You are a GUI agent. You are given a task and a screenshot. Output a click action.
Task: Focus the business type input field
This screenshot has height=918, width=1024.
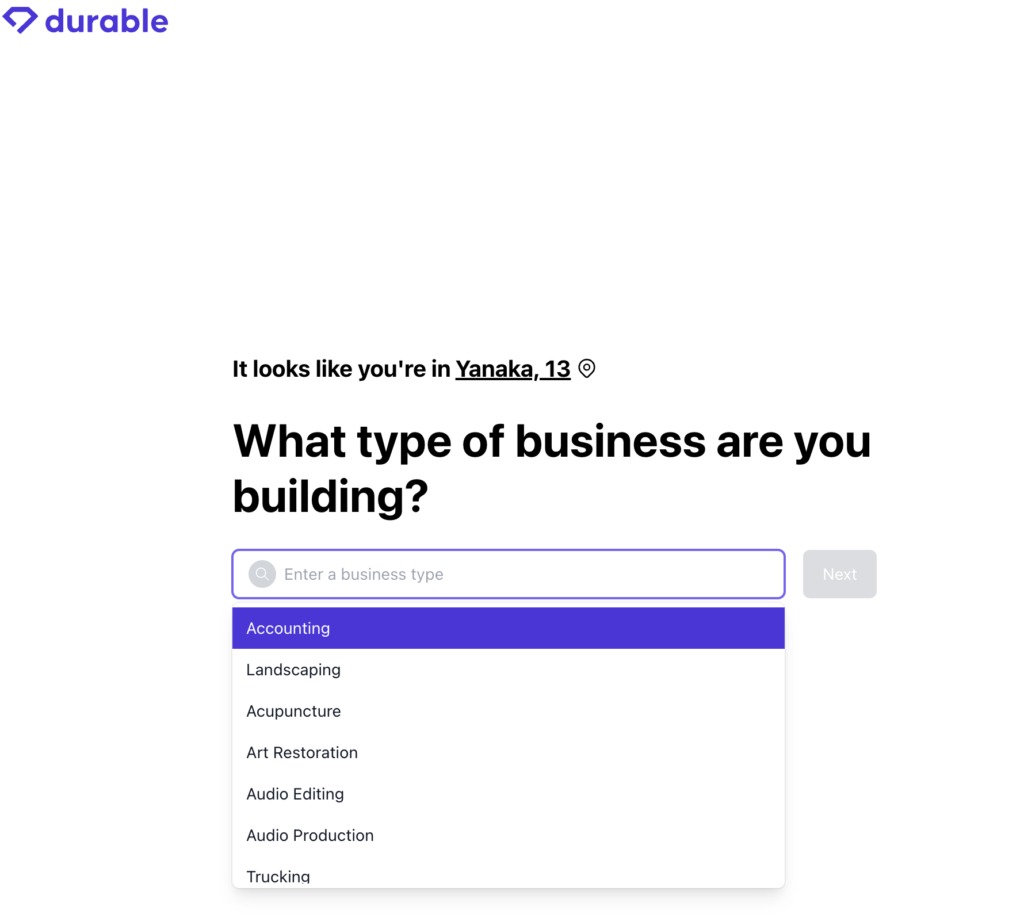pos(520,574)
